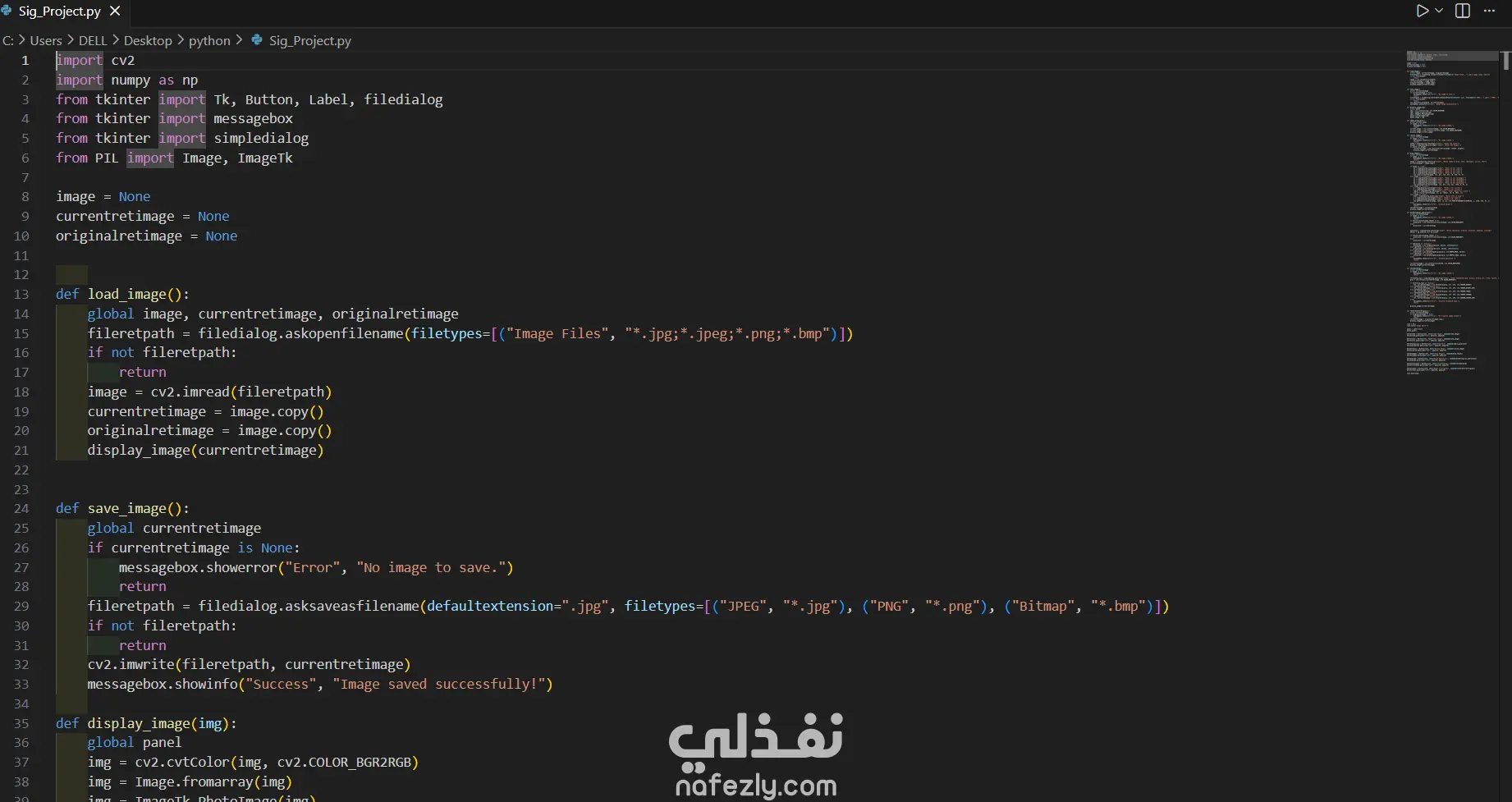Select line 35 via its line number
Screen dimensions: 1512x802
21,723
